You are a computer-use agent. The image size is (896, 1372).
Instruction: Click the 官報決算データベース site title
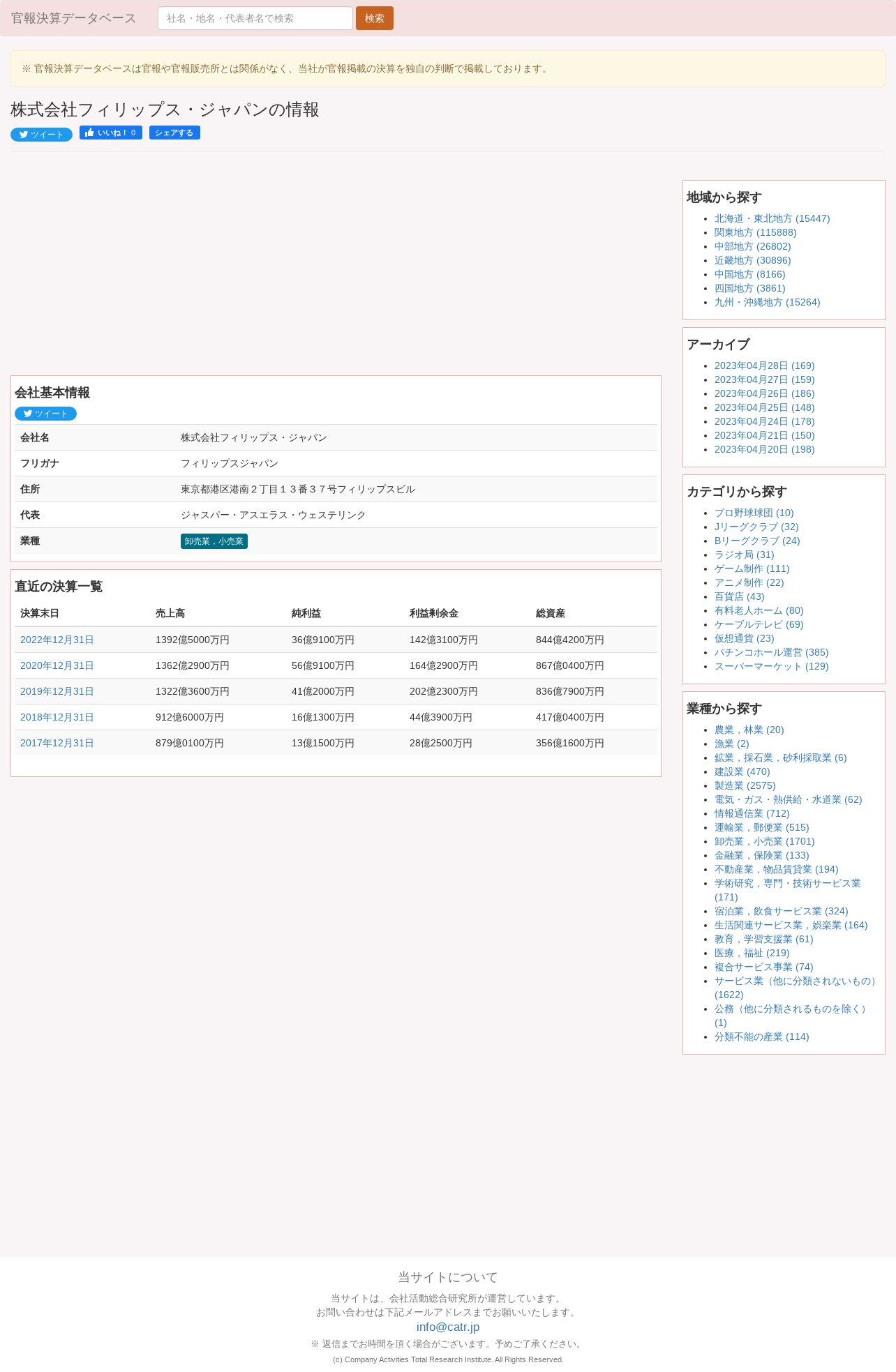point(73,18)
